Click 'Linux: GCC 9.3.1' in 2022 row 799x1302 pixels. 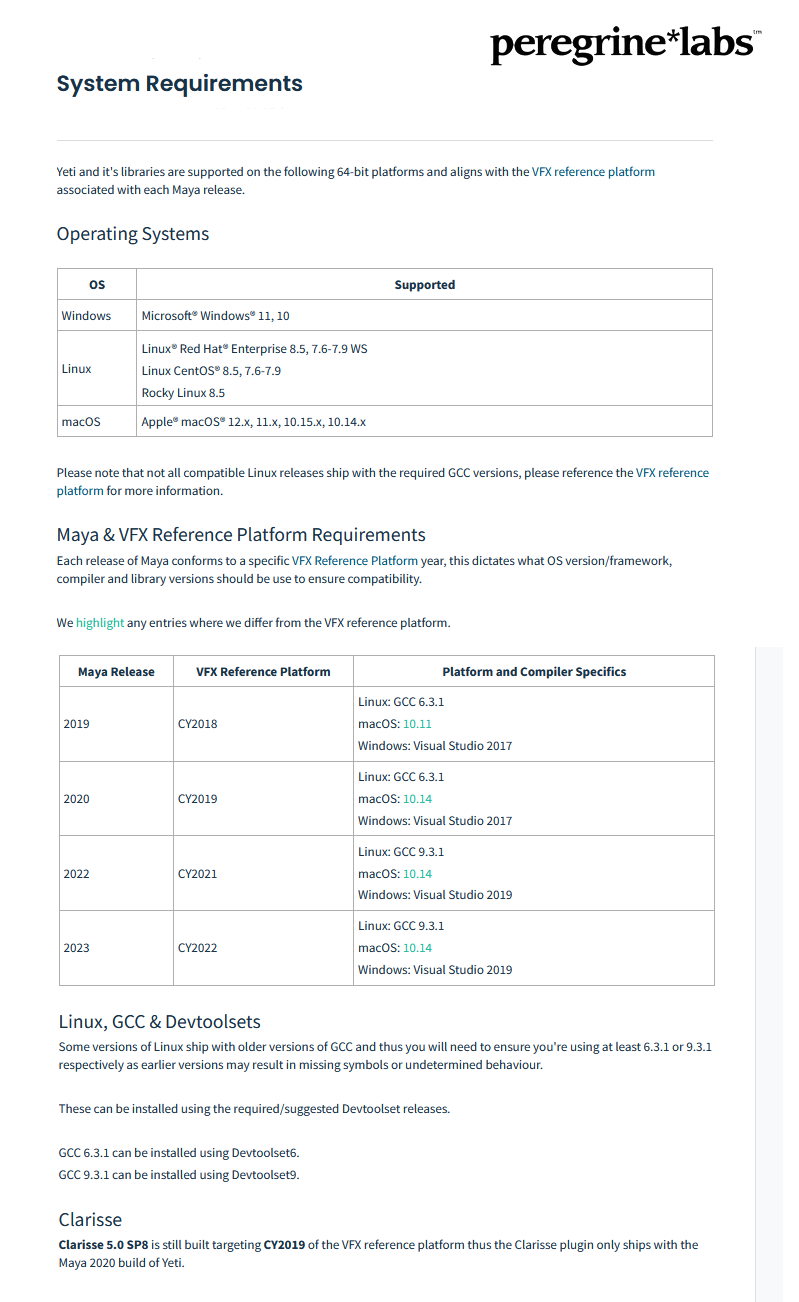(401, 852)
